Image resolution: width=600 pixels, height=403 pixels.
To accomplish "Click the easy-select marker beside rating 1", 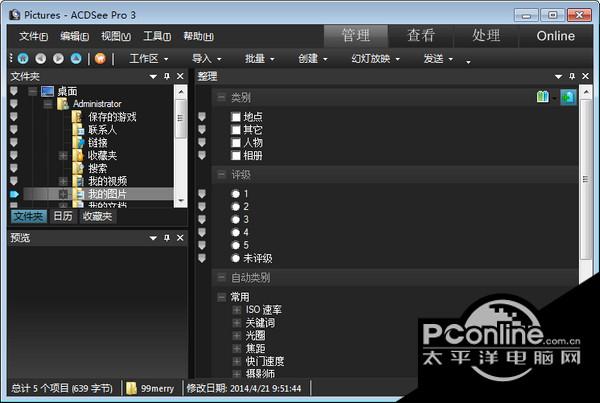I will click(202, 194).
